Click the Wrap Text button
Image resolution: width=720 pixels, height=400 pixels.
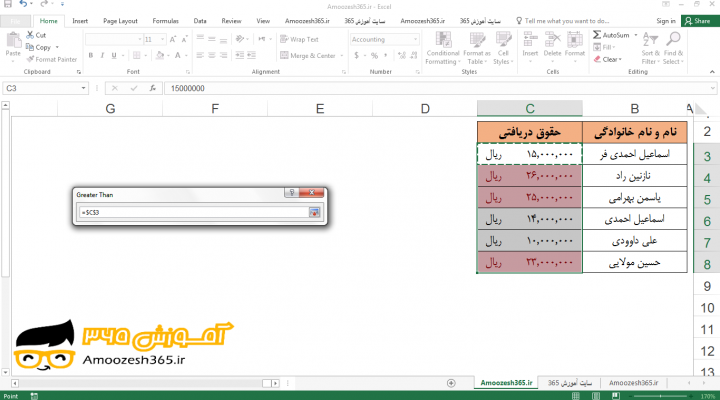click(x=299, y=39)
